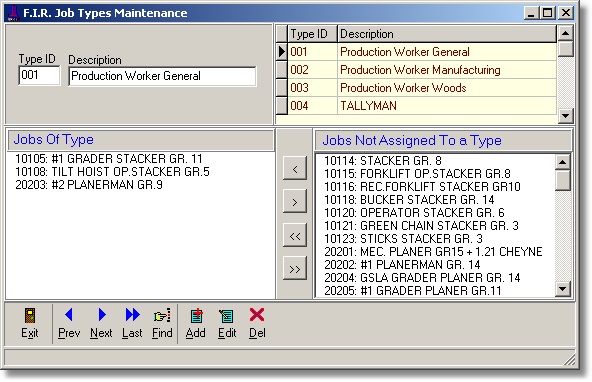Add a new job type
592x382 pixels.
pyautogui.click(x=196, y=323)
